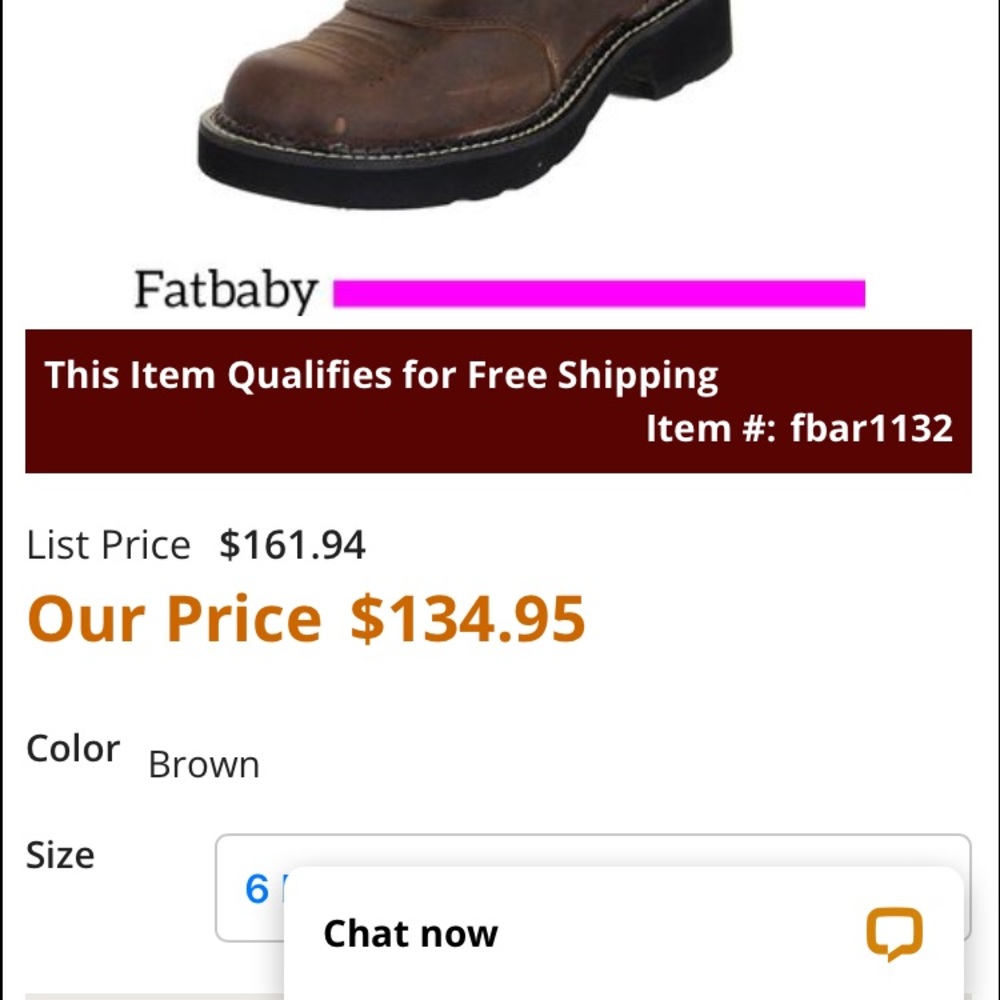Select the Brown color option
Image resolution: width=1000 pixels, height=1000 pixels.
(x=203, y=764)
